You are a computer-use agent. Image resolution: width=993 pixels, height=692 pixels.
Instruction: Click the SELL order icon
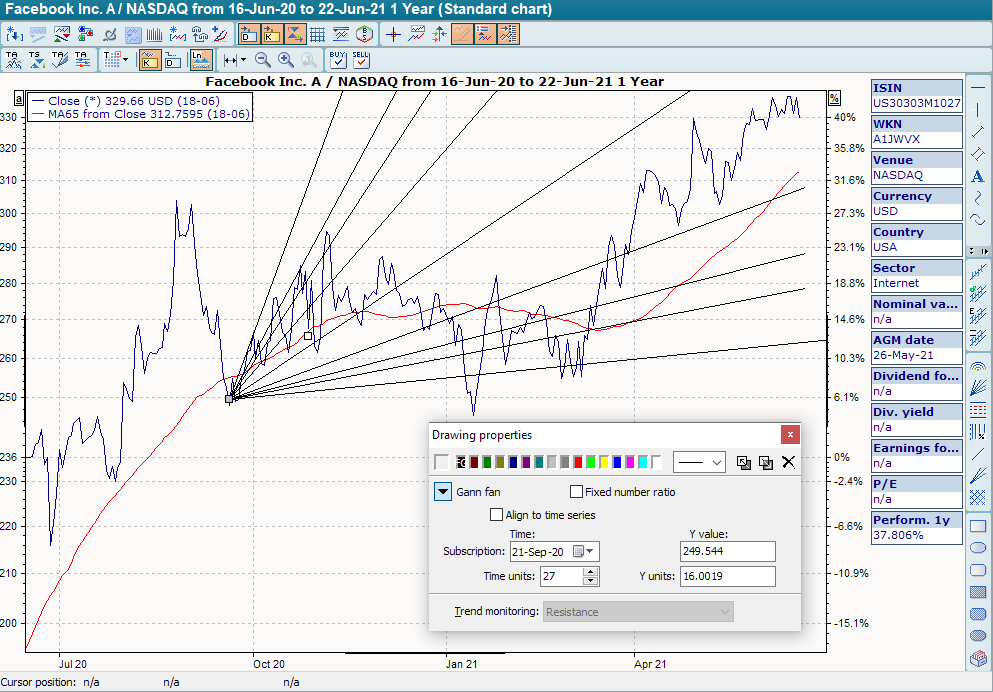point(361,60)
